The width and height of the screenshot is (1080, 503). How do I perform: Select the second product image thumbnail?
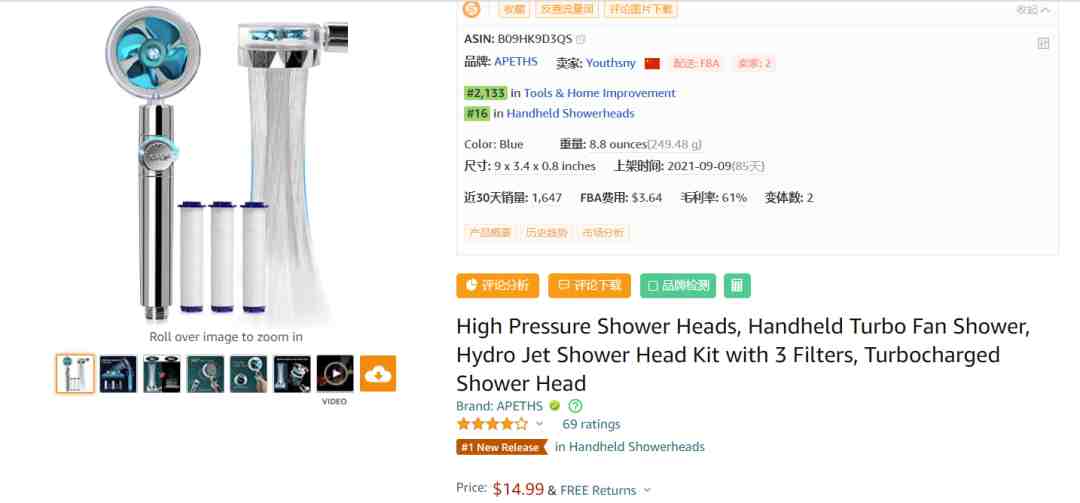click(118, 373)
